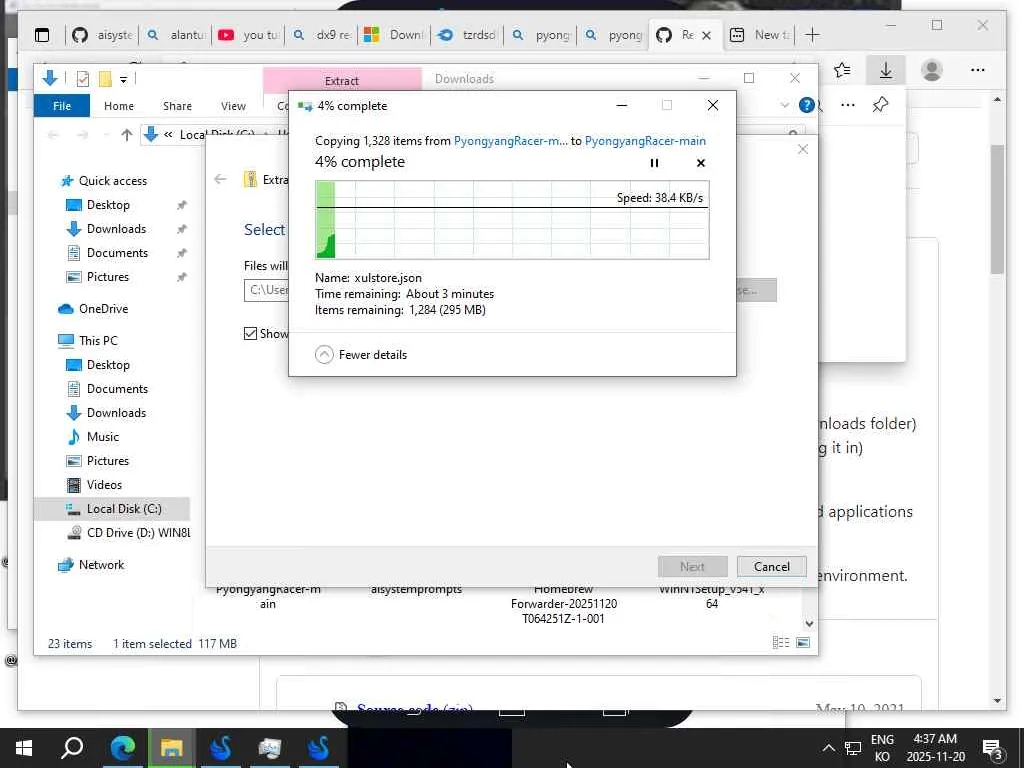Image resolution: width=1024 pixels, height=768 pixels.
Task: Cancel the extraction wizard
Action: tap(771, 566)
